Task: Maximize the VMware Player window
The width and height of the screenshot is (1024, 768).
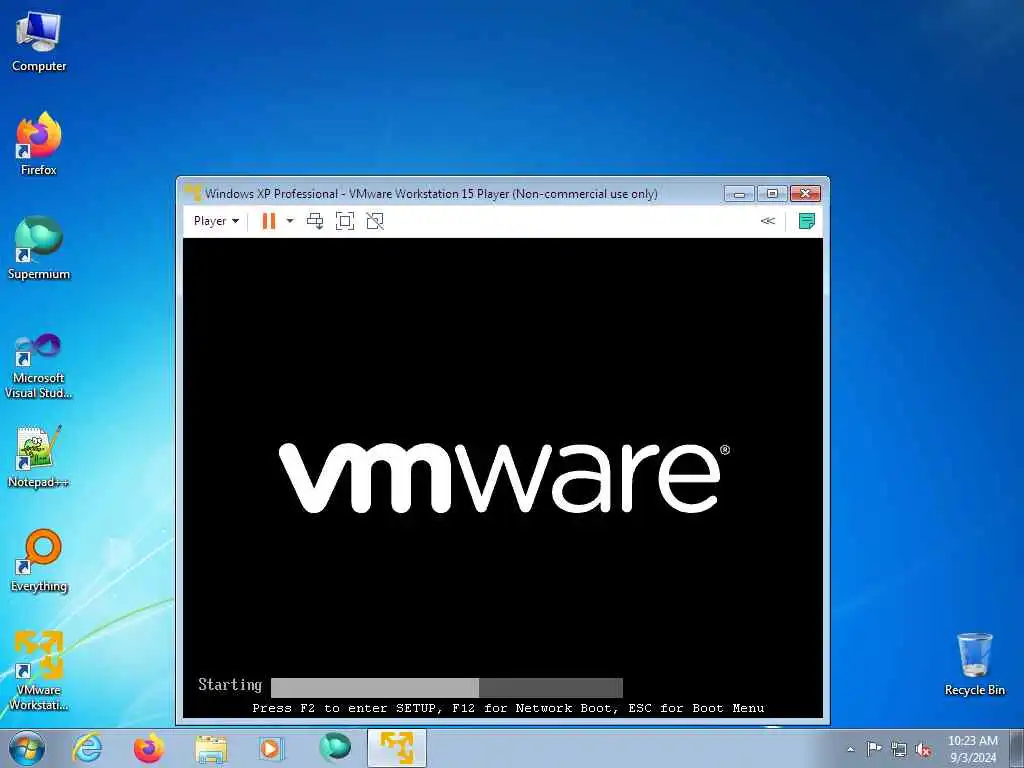Action: tap(772, 193)
